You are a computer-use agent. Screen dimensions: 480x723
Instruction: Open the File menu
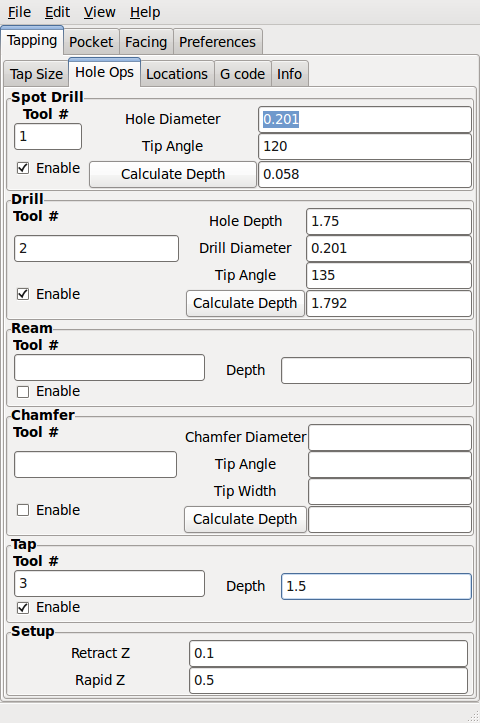tap(19, 12)
